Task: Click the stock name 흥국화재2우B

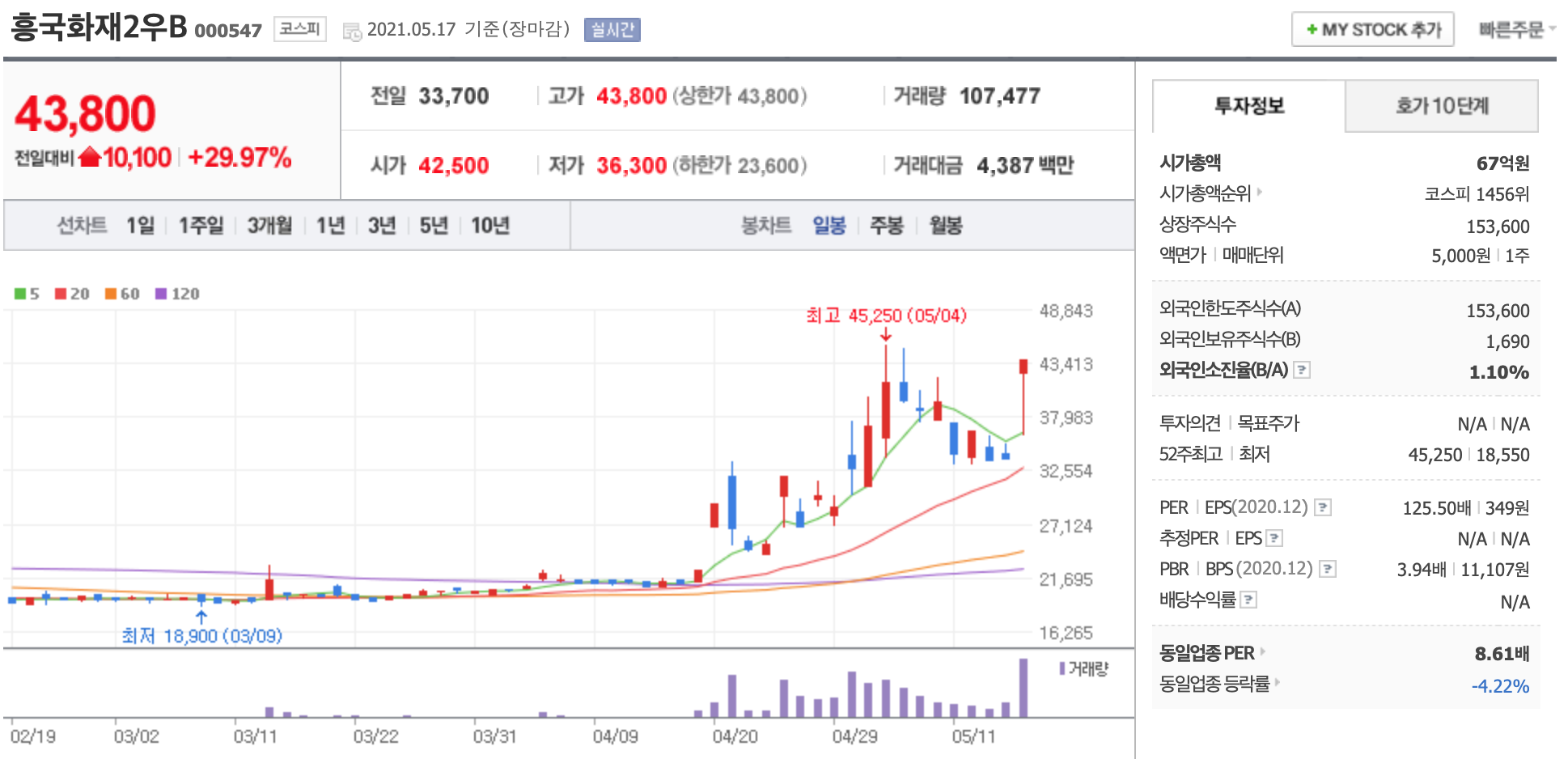Action: 99,28
